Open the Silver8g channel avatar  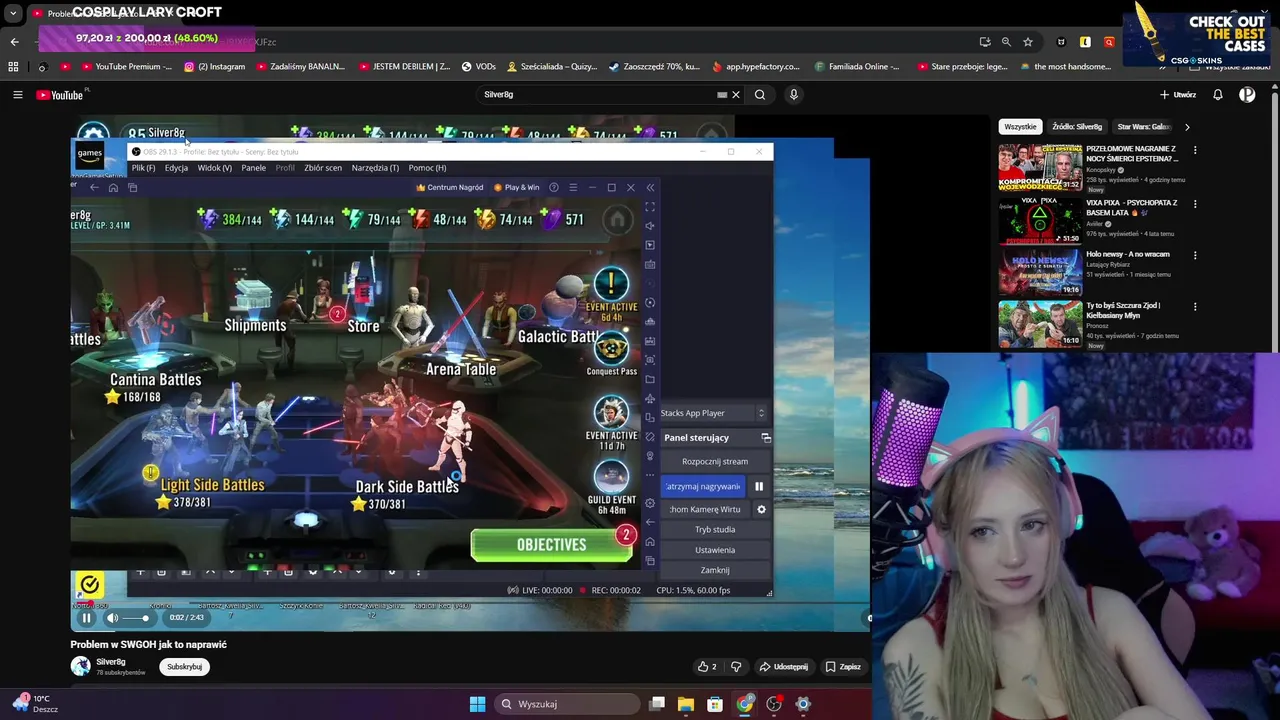80,666
